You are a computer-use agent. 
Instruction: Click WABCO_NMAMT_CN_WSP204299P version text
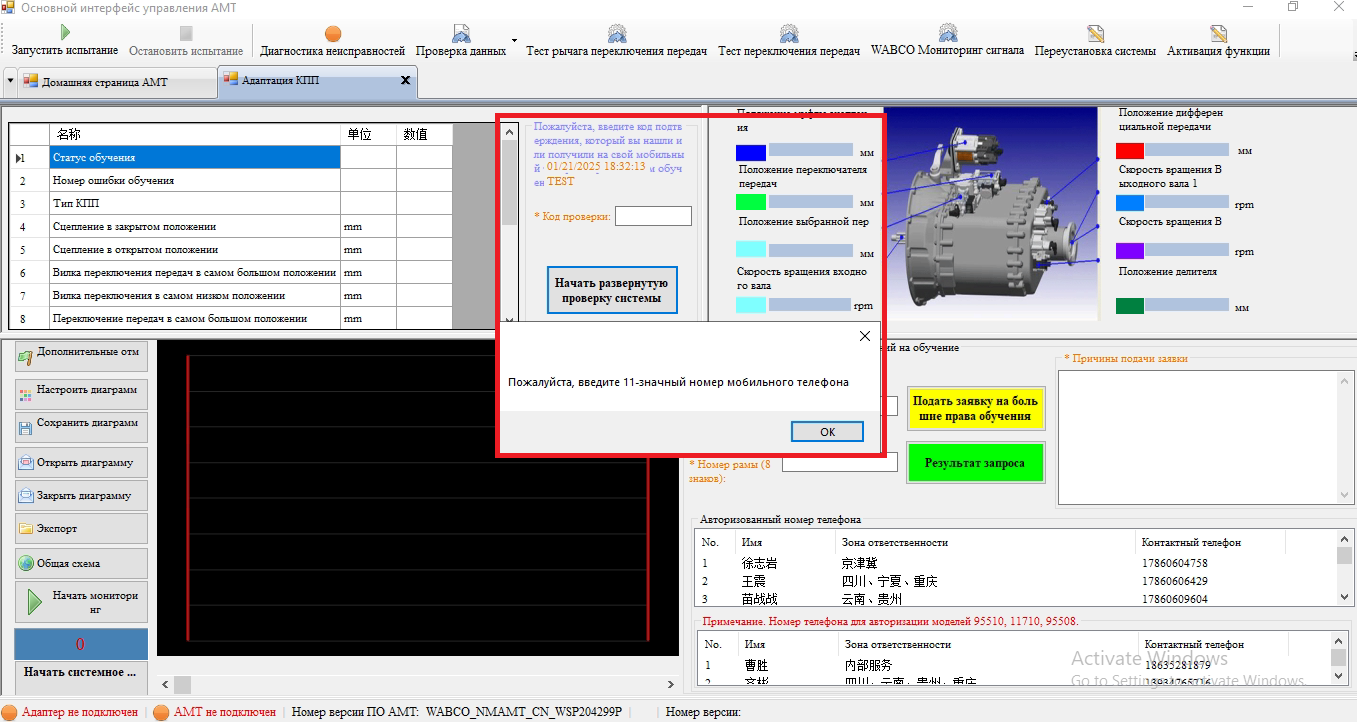[524, 712]
